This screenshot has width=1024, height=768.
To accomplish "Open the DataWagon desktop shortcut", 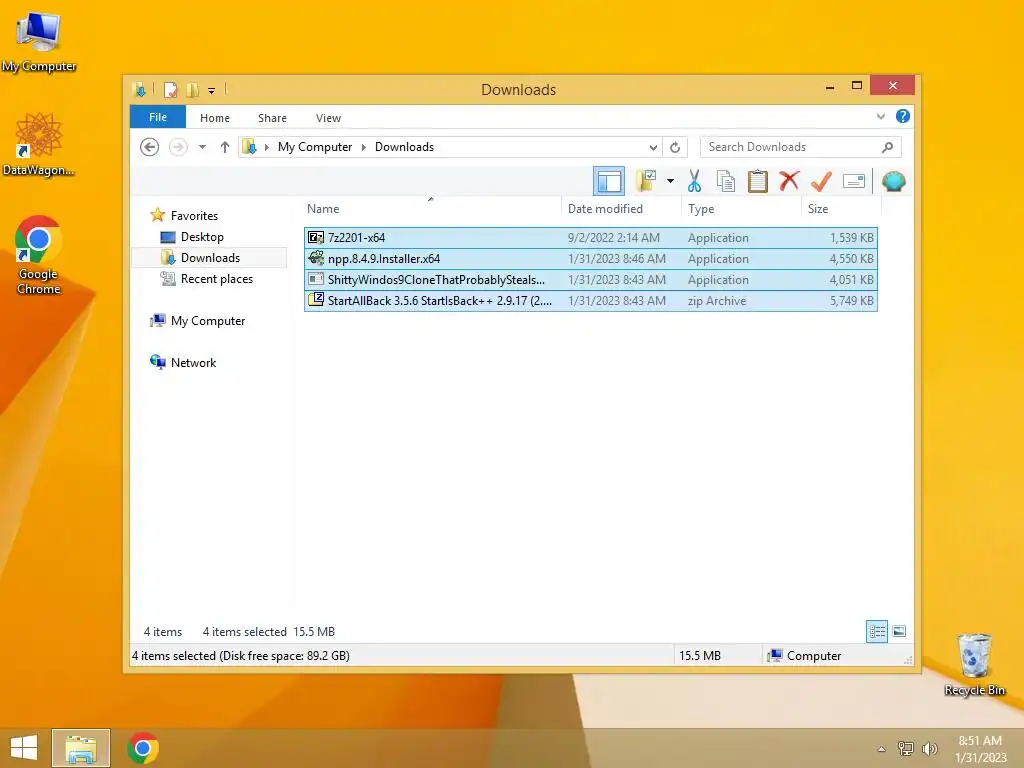I will pyautogui.click(x=39, y=144).
